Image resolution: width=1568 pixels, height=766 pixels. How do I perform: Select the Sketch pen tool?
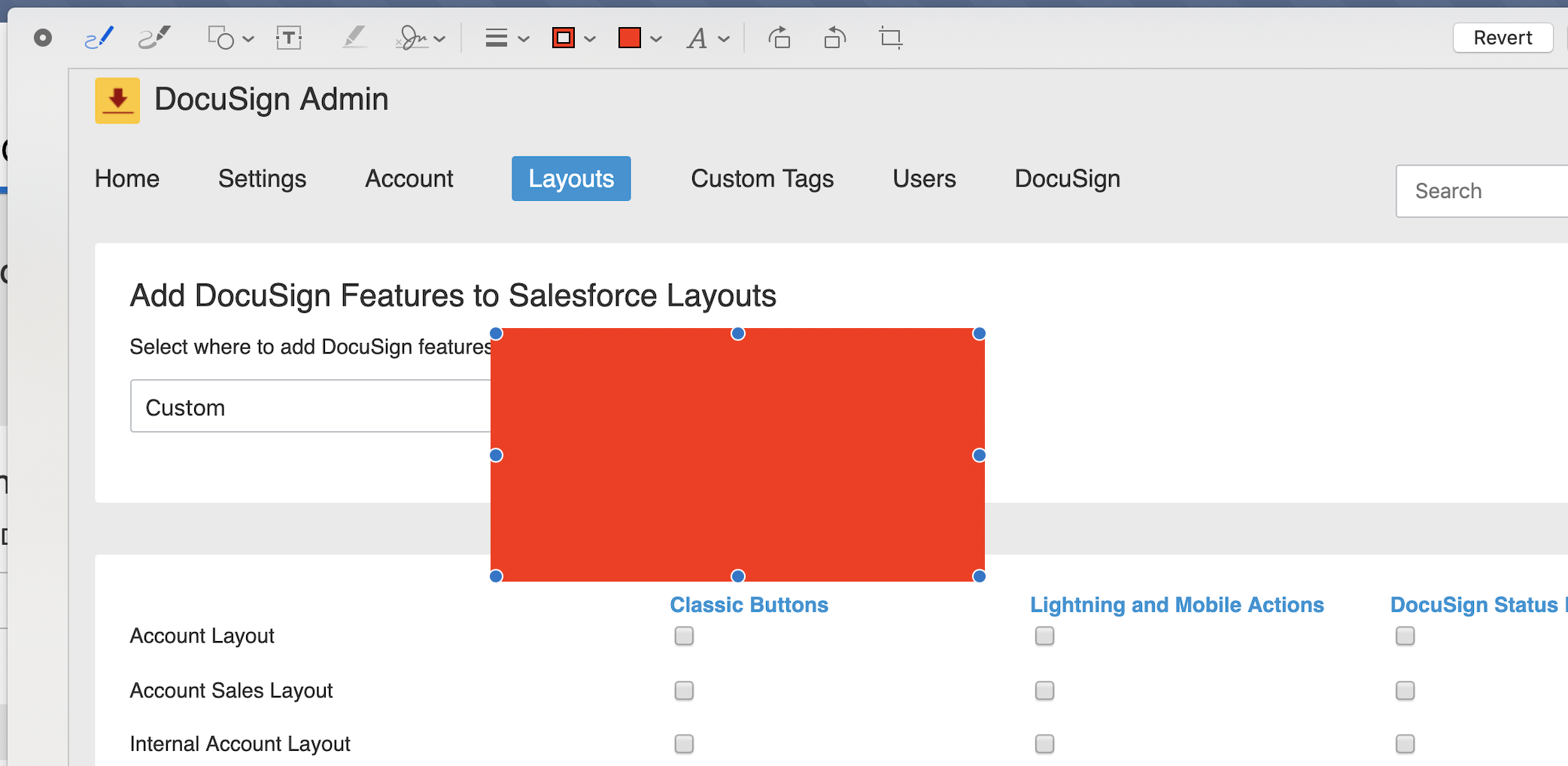99,38
